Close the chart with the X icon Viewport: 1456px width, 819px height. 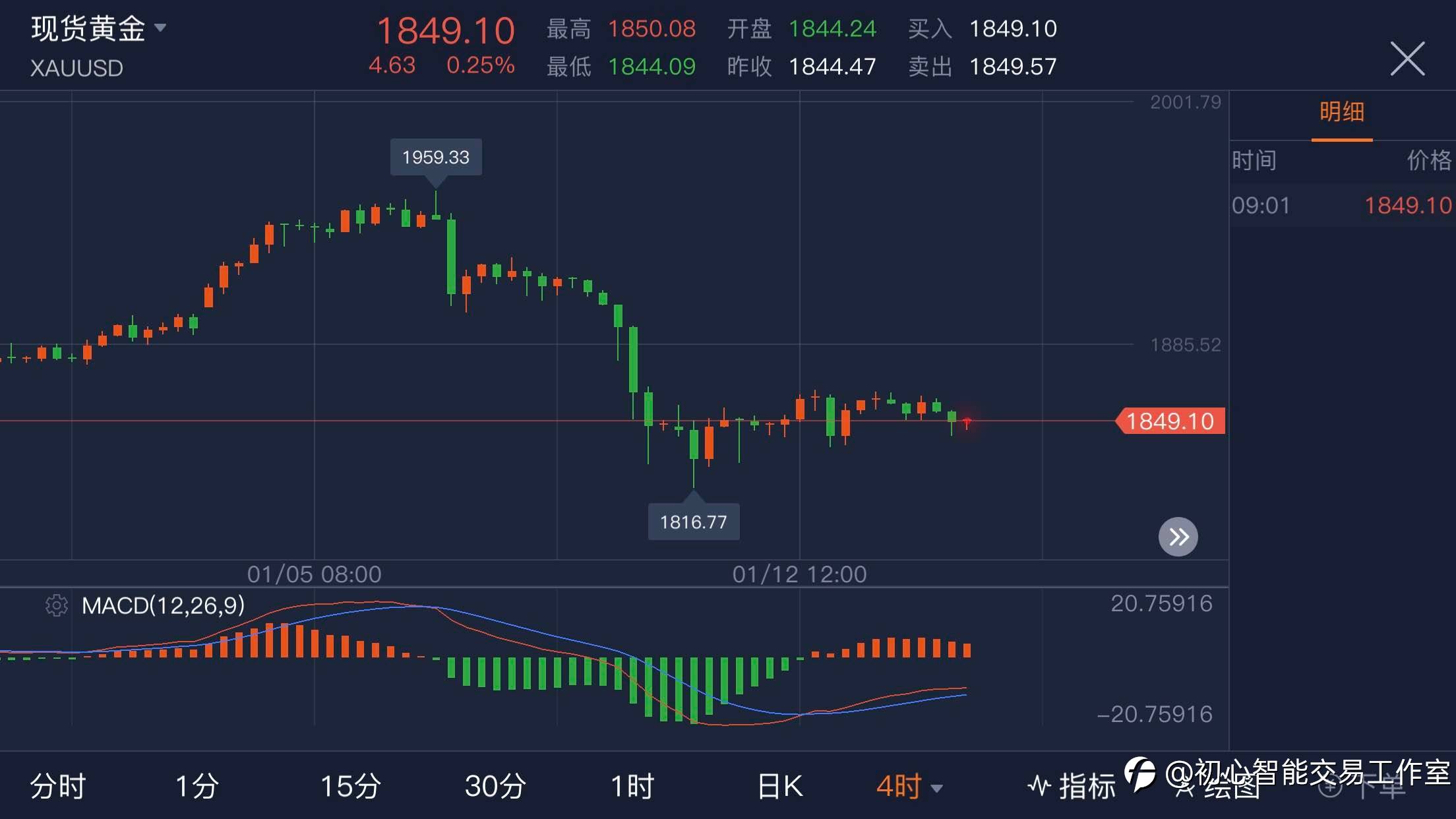(x=1407, y=59)
